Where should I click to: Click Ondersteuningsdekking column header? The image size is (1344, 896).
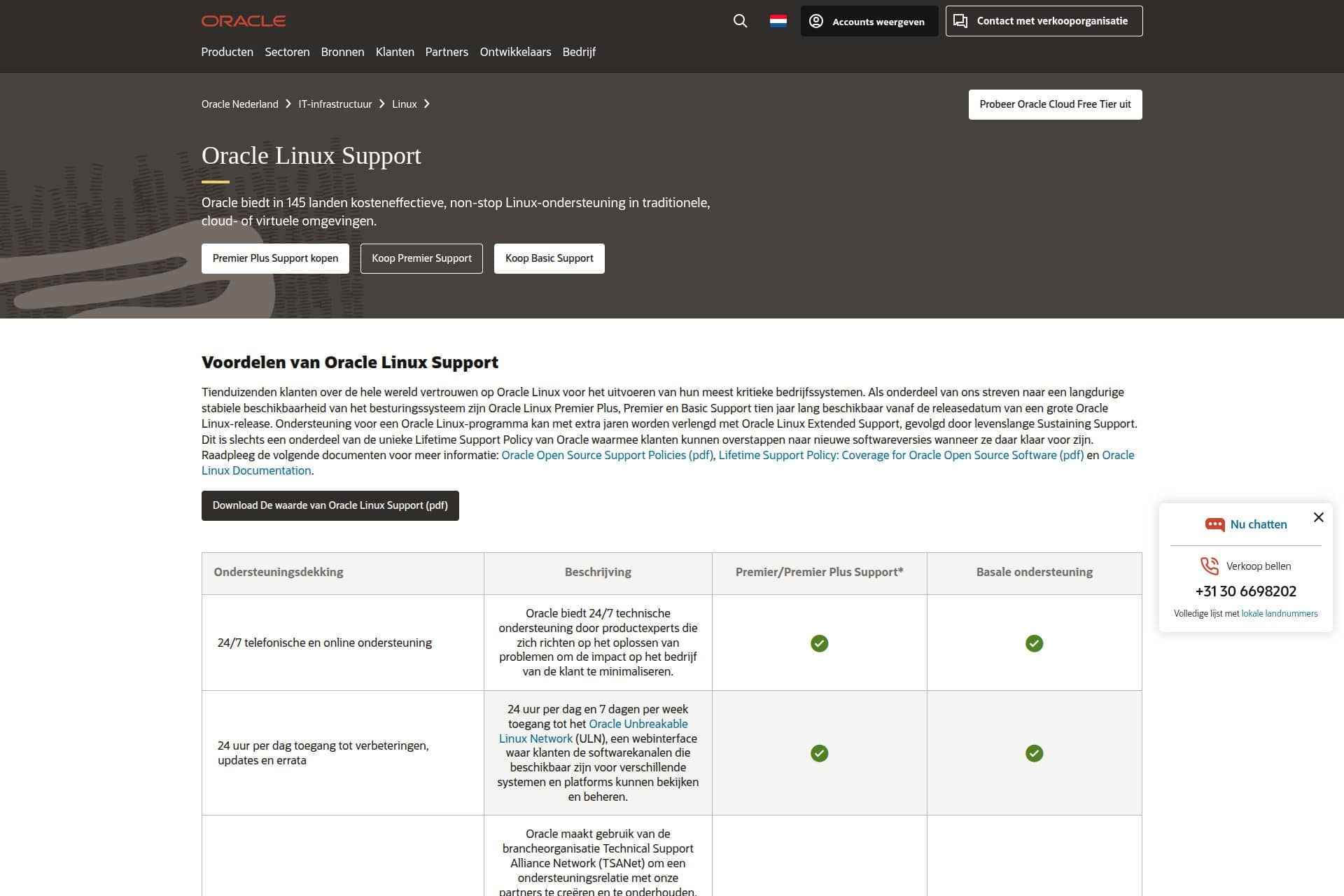(x=342, y=573)
